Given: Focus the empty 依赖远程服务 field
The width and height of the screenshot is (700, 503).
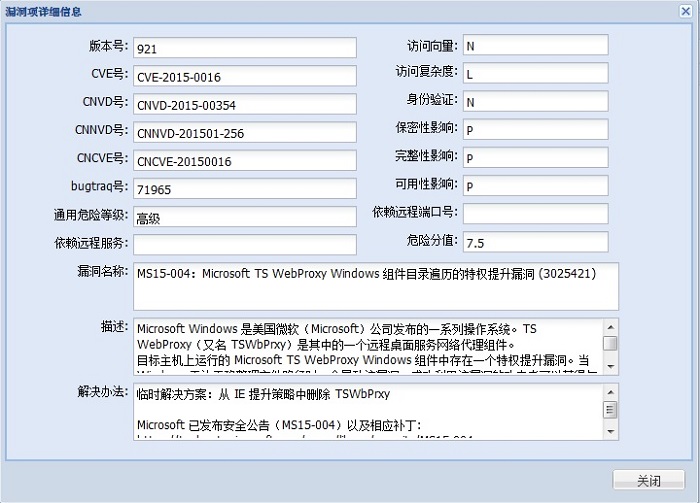Looking at the screenshot, I should (x=245, y=245).
